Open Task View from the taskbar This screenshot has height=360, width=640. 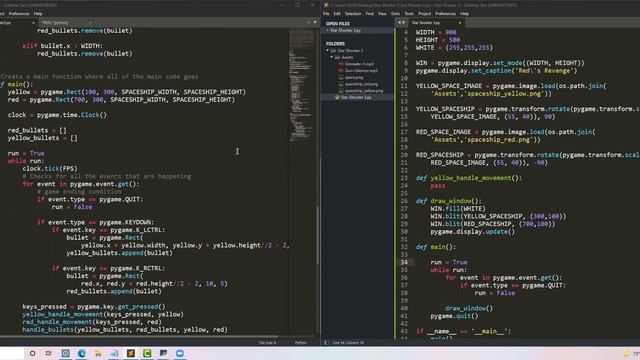(x=49, y=353)
